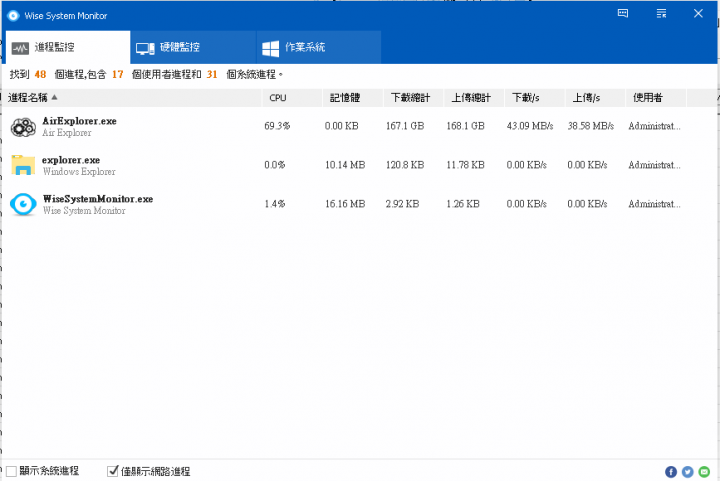Image resolution: width=720 pixels, height=481 pixels.
Task: Sort processes by 上傳/s column
Action: [x=595, y=98]
